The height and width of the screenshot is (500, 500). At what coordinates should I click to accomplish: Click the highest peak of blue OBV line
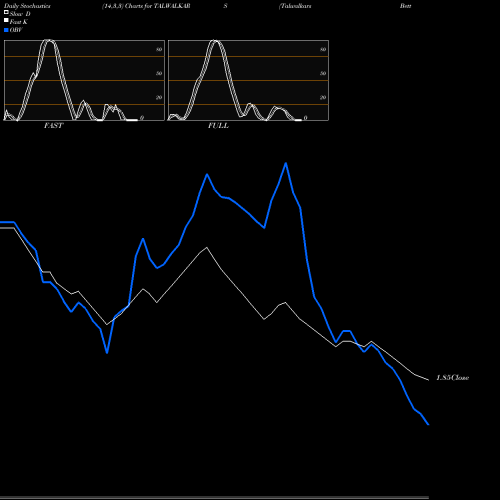click(286, 163)
